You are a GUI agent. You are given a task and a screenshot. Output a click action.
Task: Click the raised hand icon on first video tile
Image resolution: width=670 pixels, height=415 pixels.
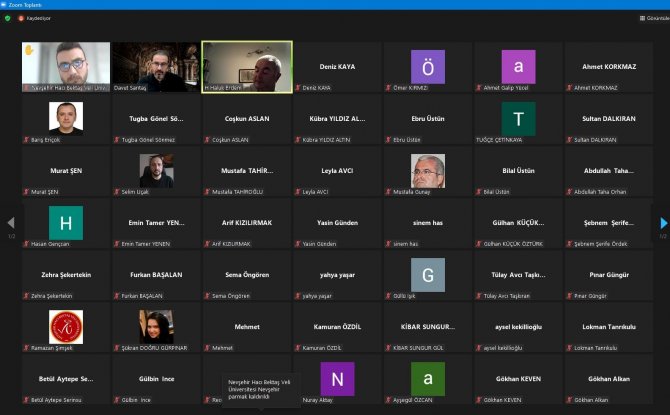click(29, 48)
